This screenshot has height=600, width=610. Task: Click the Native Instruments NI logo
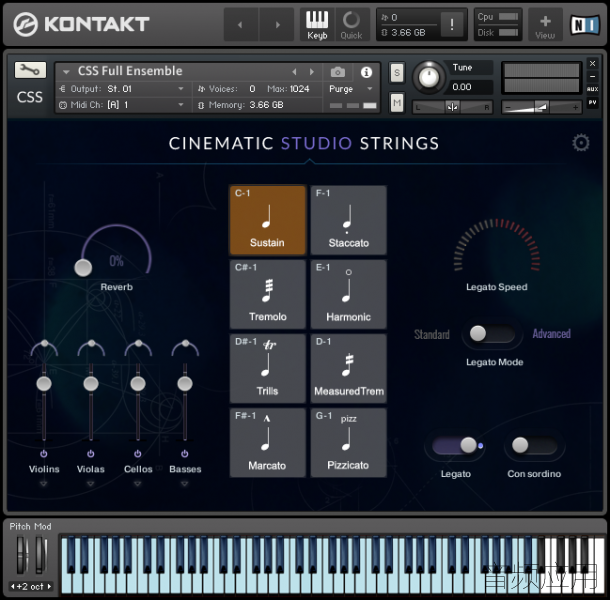[585, 25]
